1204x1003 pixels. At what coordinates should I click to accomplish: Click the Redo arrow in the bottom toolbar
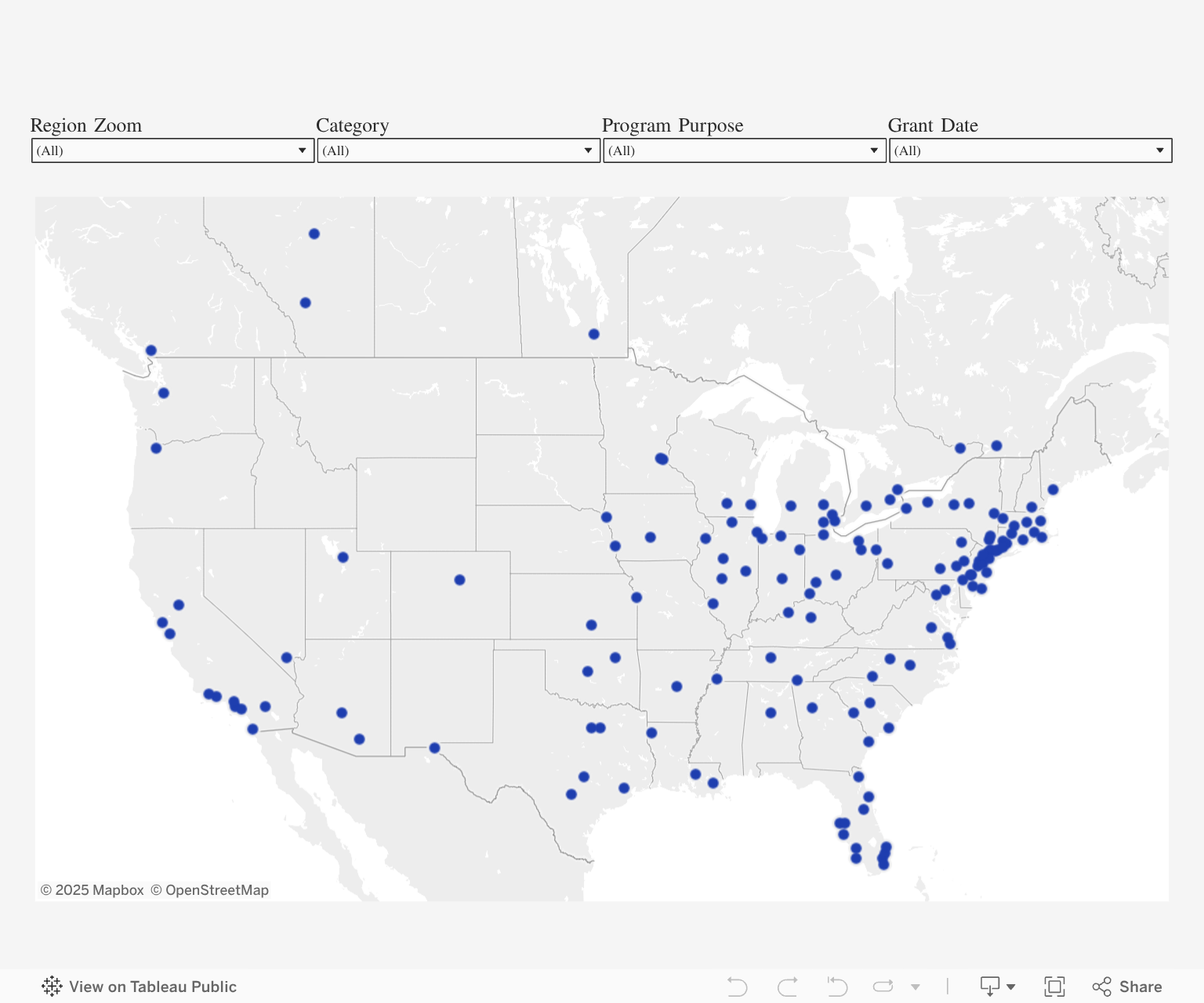pyautogui.click(x=788, y=987)
